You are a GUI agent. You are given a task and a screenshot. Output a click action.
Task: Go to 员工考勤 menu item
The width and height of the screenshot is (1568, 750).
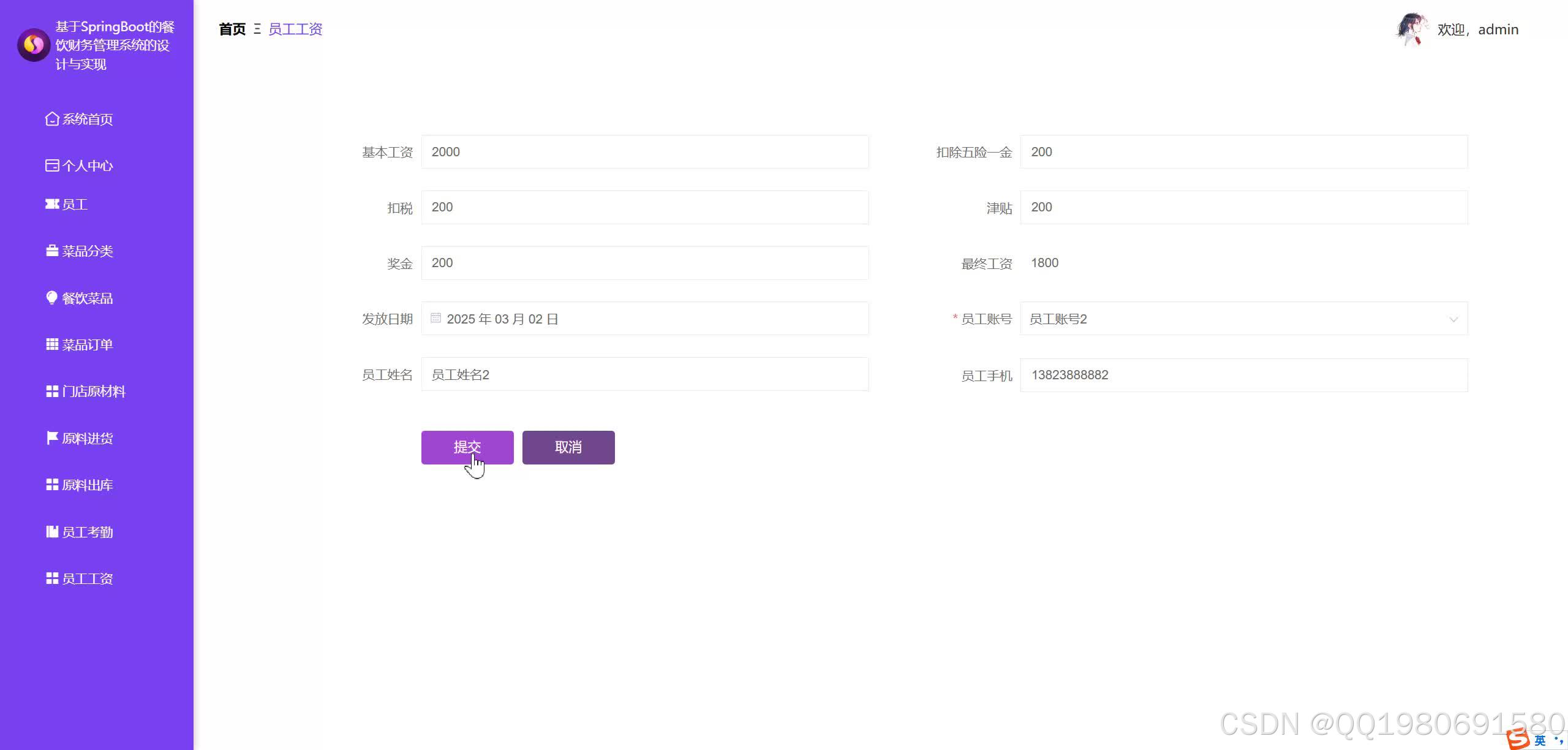(87, 532)
